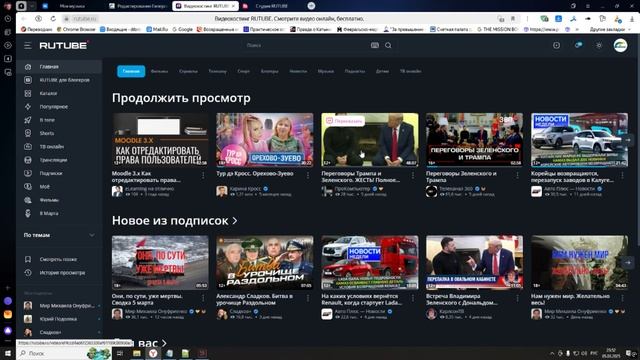Viewport: 640px width, 360px height.
Task: Toggle the theme sun icon in header
Action: tap(599, 45)
